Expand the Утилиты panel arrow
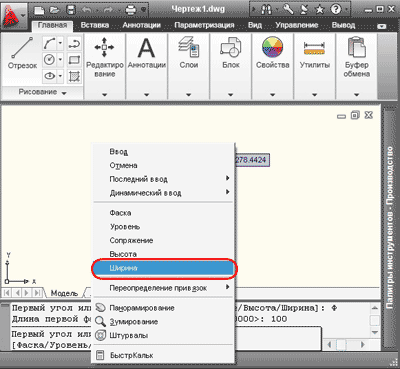 pyautogui.click(x=314, y=95)
